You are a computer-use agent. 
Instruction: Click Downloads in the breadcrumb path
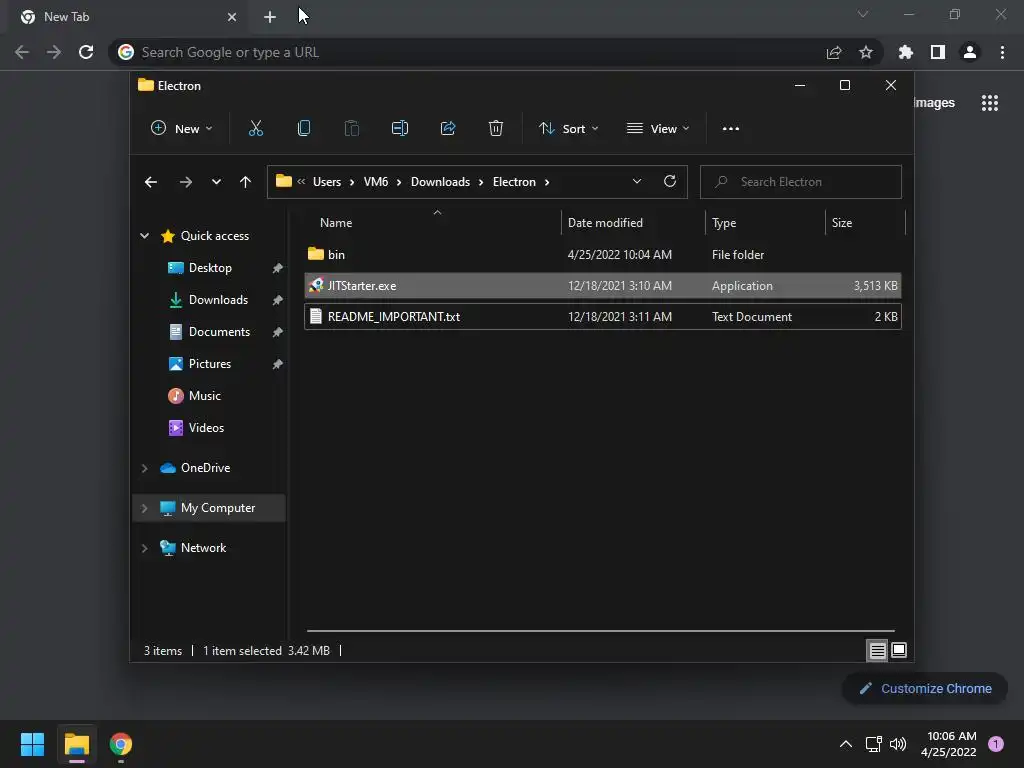click(440, 182)
